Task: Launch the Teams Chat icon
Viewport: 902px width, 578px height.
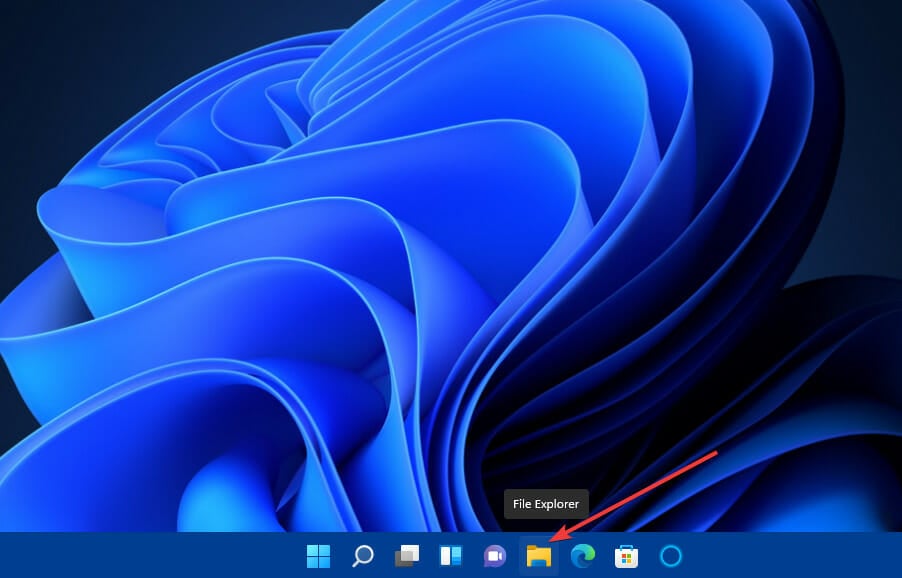Action: pos(495,556)
